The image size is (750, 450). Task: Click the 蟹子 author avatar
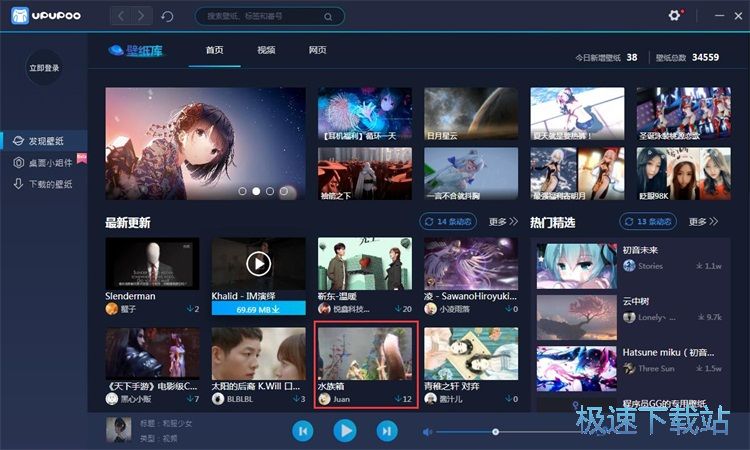pos(112,309)
